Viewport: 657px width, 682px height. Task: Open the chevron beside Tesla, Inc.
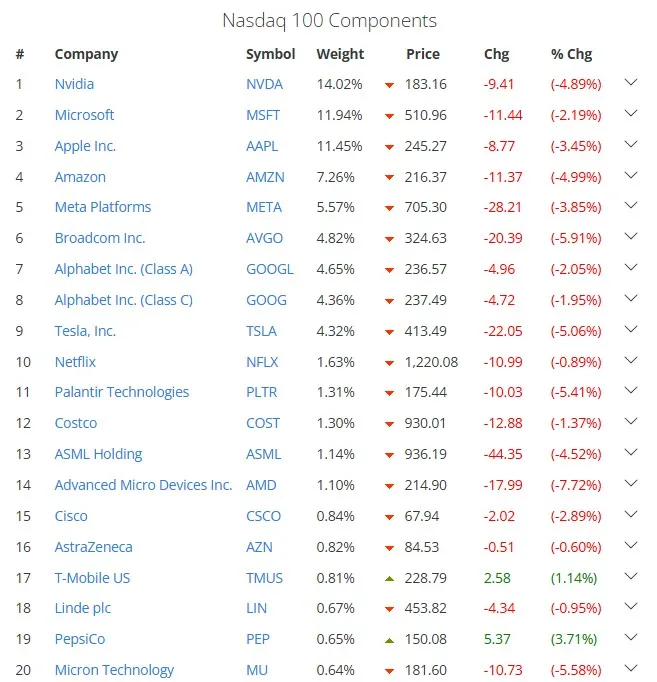[630, 330]
